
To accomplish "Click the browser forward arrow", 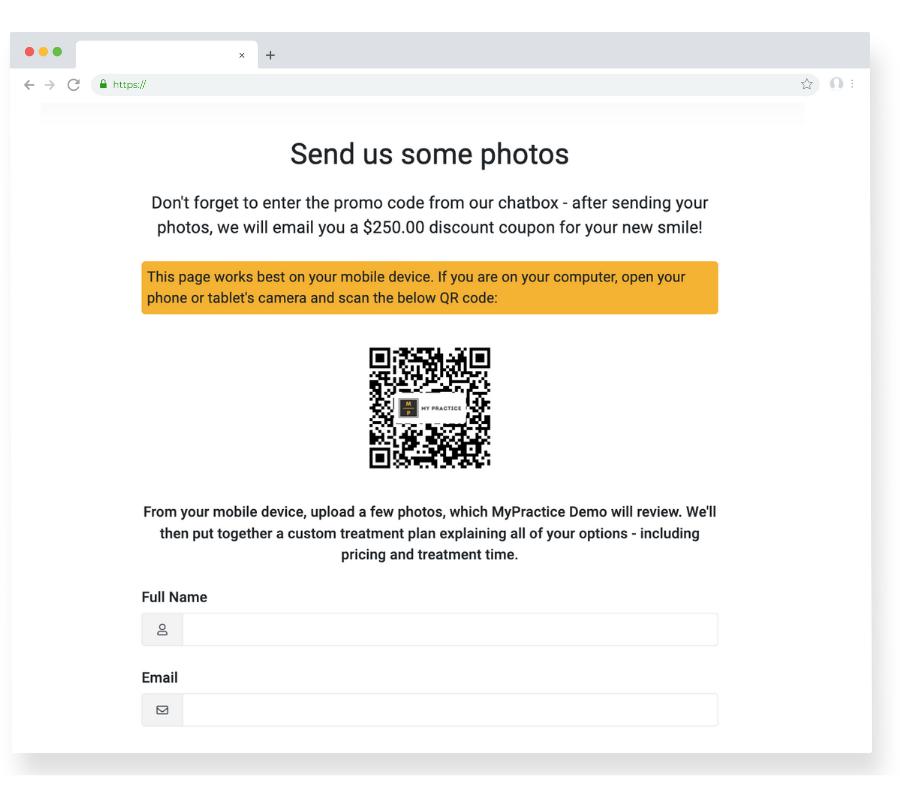I will point(50,85).
